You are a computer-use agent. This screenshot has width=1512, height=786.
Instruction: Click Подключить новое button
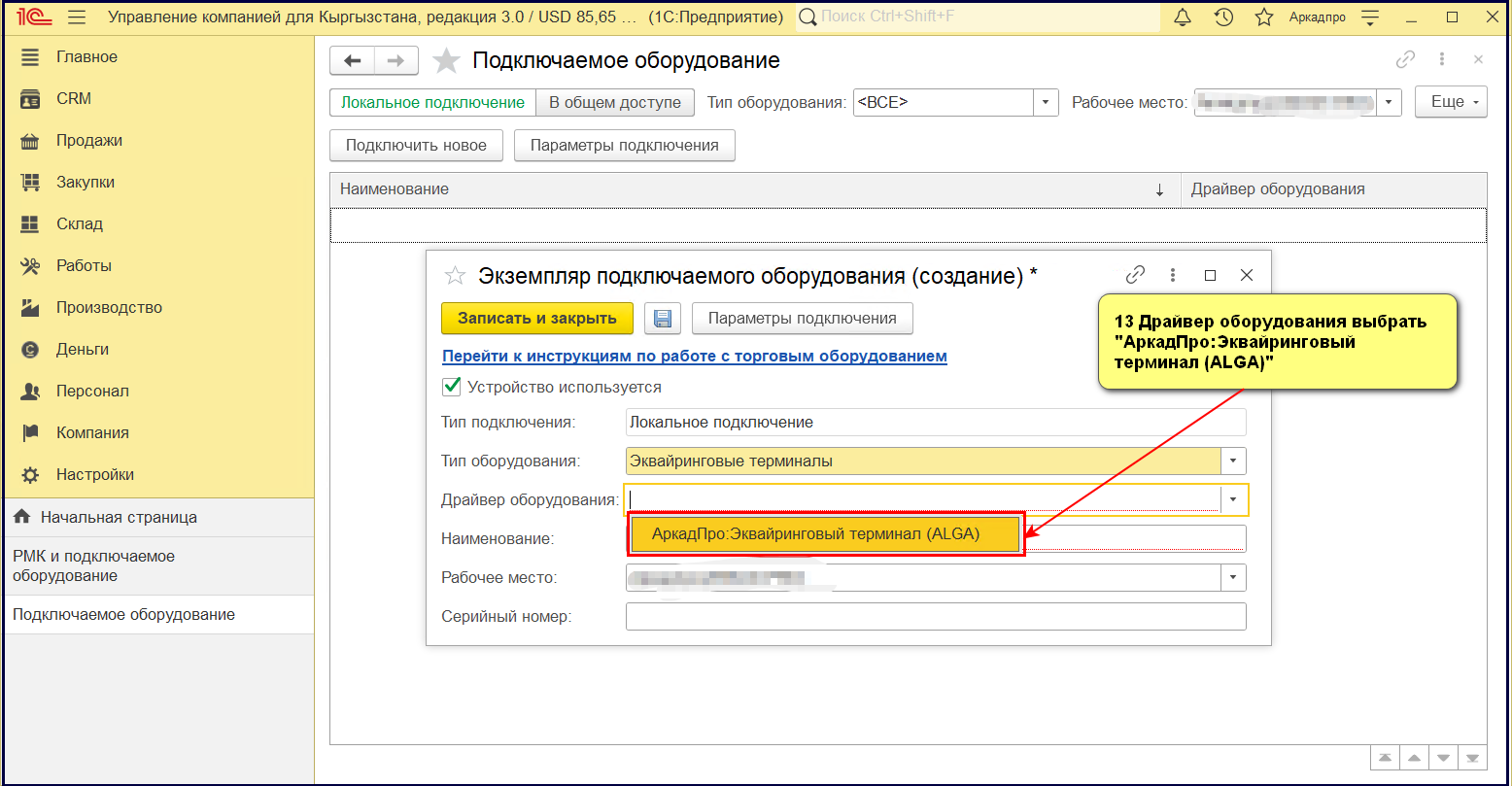[x=416, y=146]
